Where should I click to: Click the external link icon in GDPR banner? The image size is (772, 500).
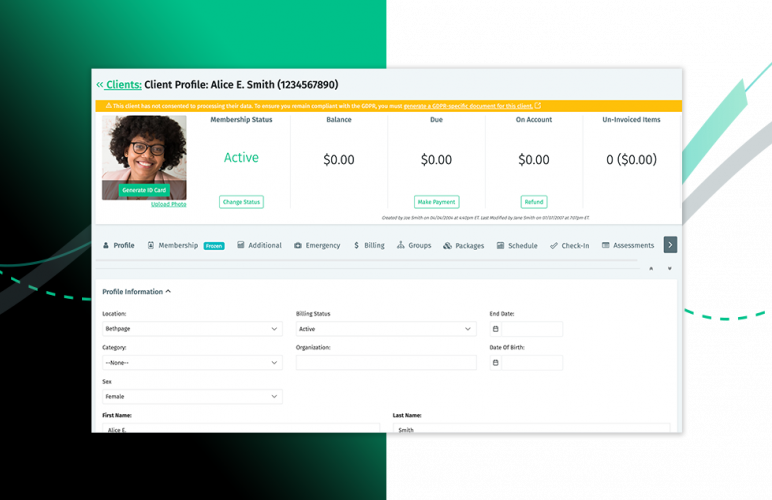point(538,105)
